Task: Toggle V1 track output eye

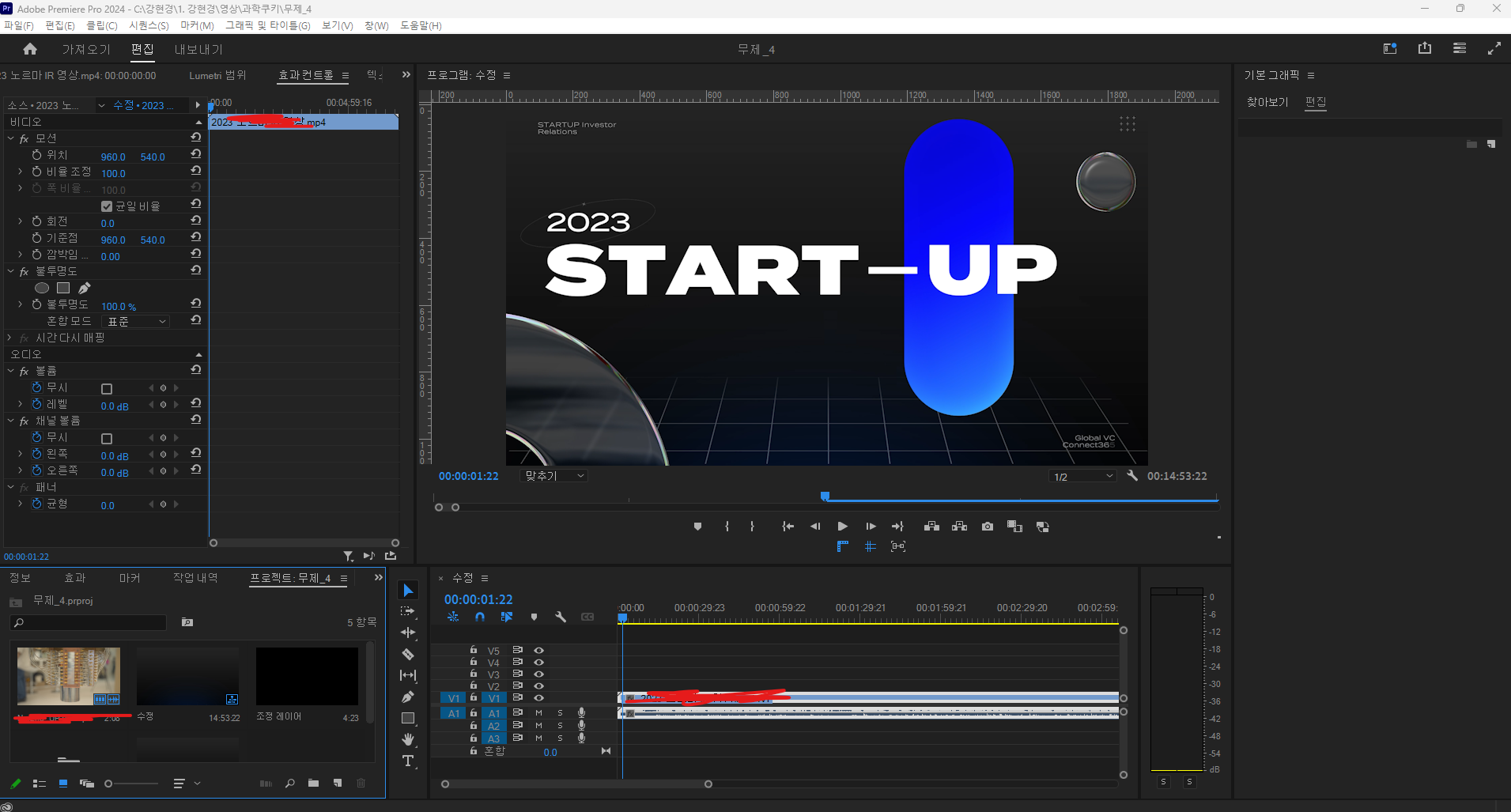Action: tap(538, 698)
